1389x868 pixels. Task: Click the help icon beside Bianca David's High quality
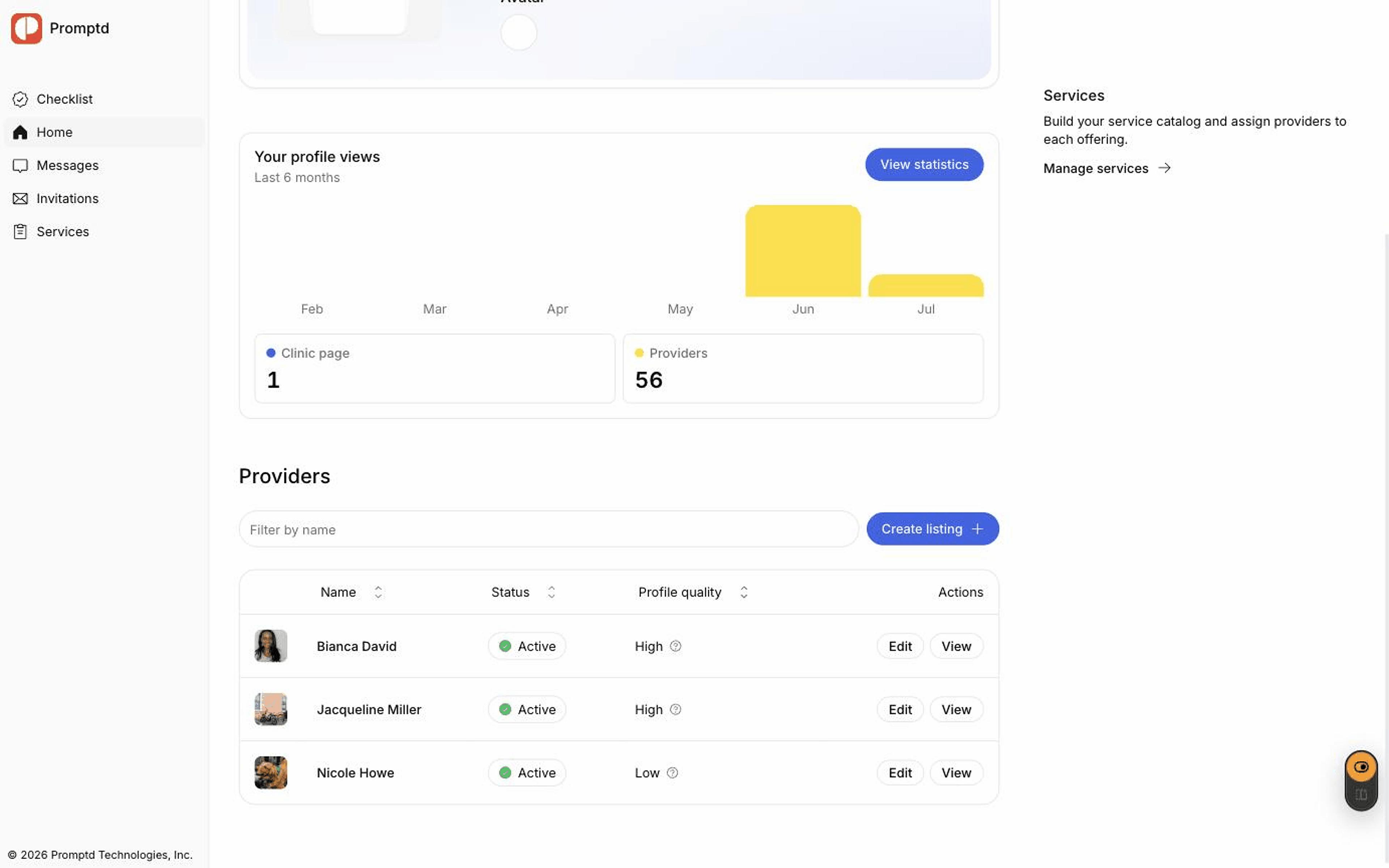pos(676,646)
